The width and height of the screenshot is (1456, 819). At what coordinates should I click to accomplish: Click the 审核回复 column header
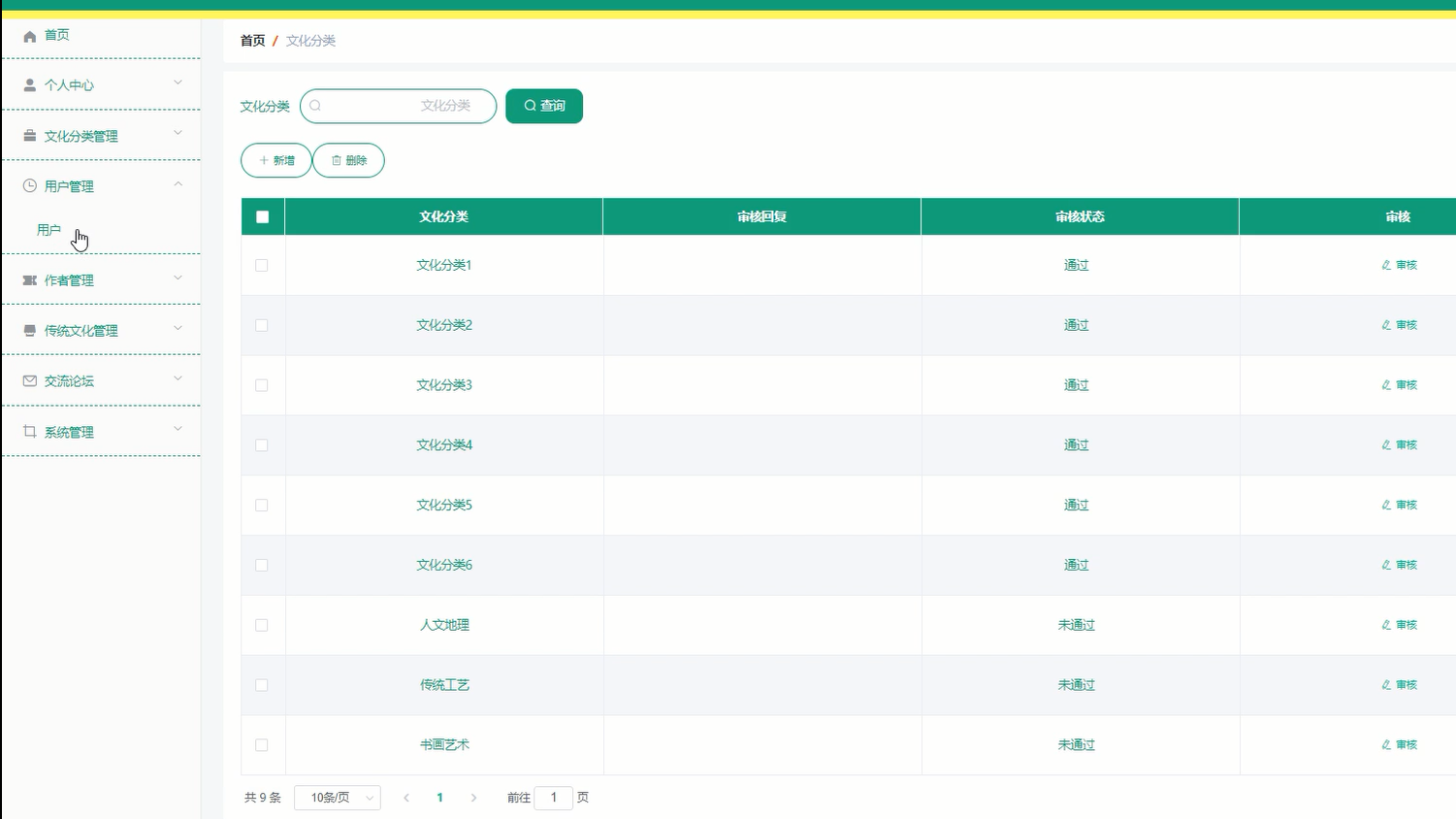point(761,216)
